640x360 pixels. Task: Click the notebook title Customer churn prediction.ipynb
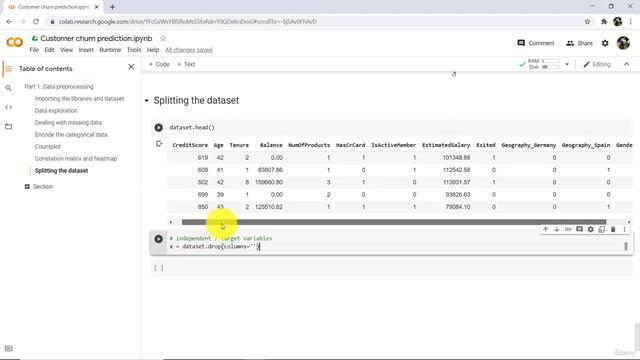(x=96, y=38)
